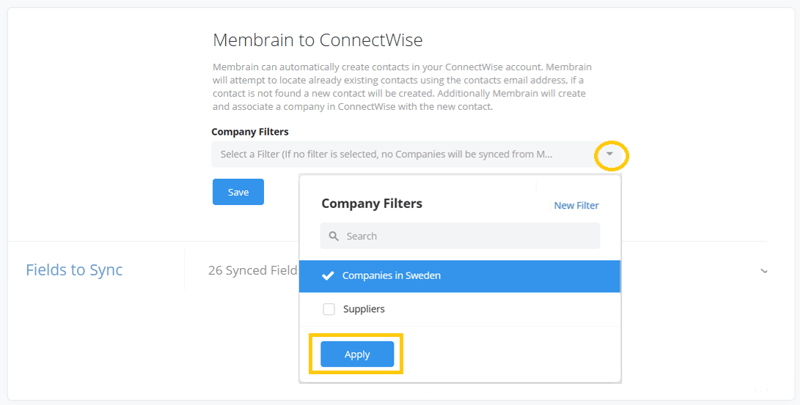Open the Company Filters dropdown arrow
800x405 pixels.
click(610, 154)
